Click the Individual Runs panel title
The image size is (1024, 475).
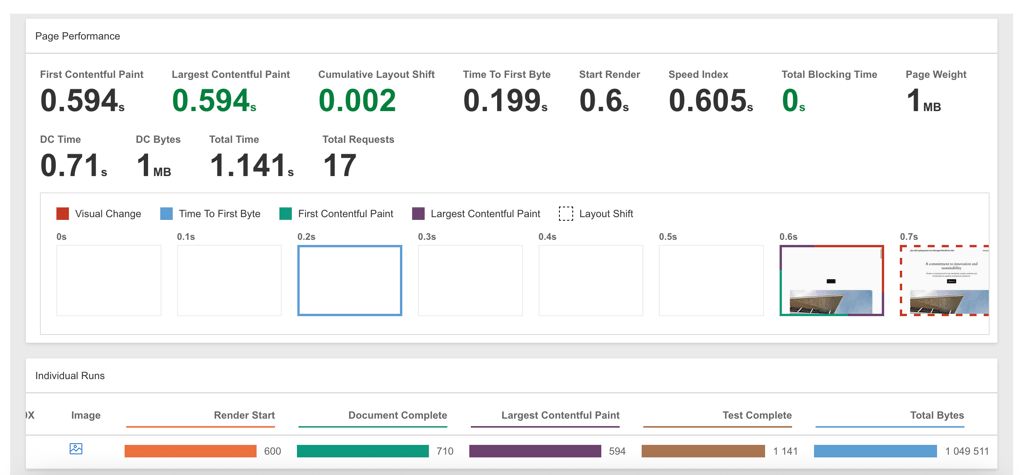tap(70, 376)
